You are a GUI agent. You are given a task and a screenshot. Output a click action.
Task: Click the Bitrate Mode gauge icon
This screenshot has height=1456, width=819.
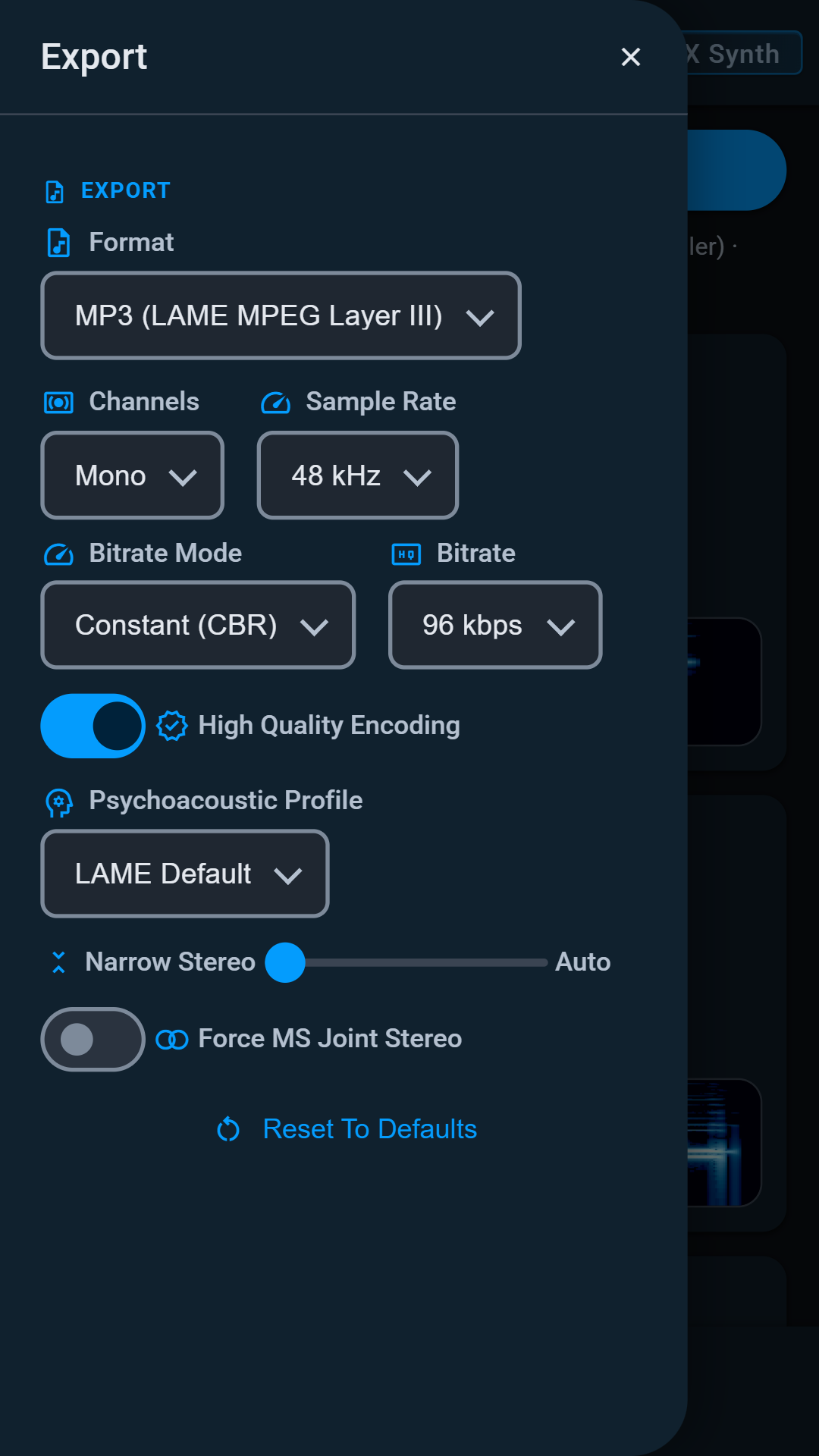pos(58,554)
